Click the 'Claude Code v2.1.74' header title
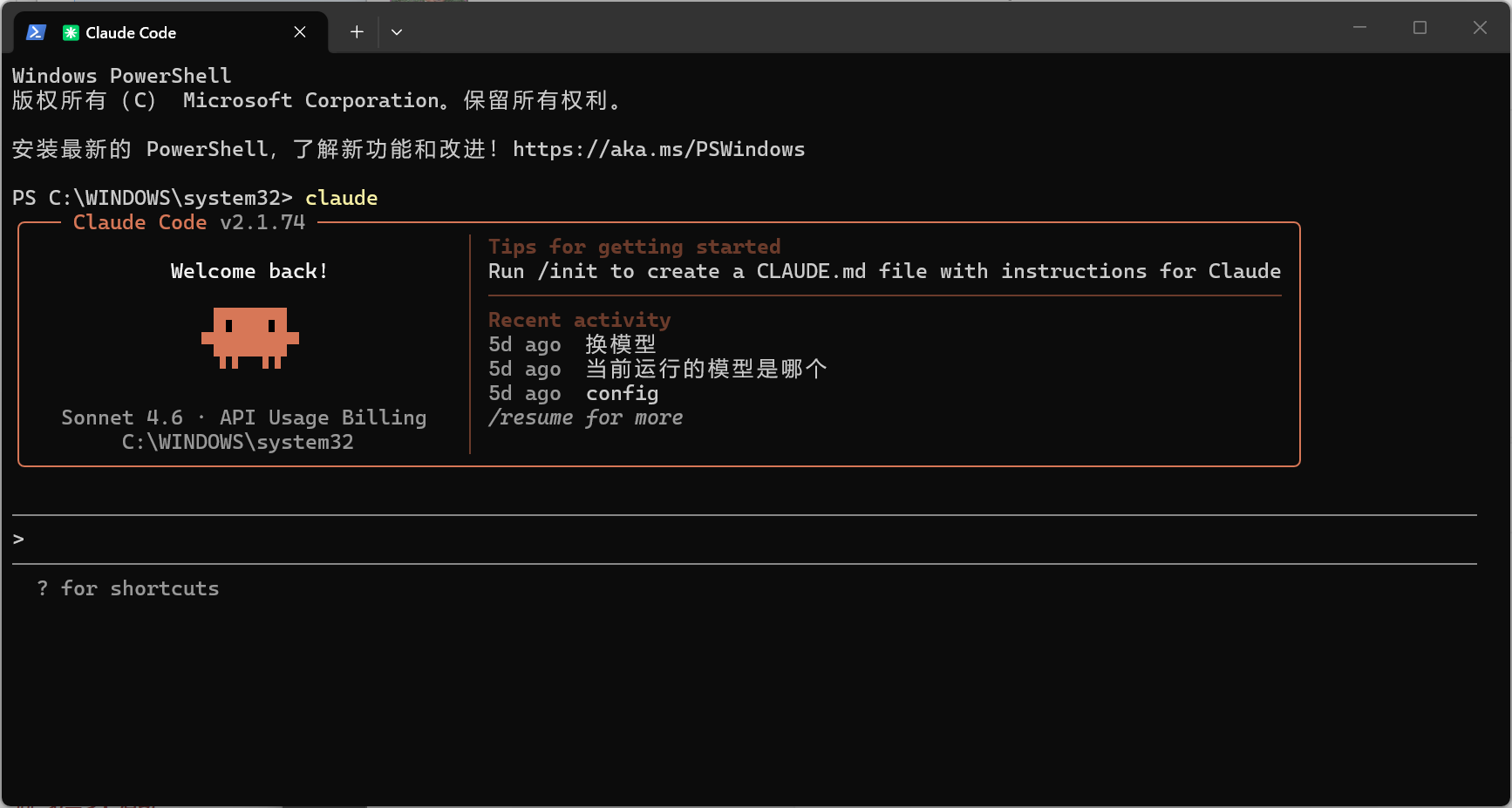Screen dimensions: 1512x808 (x=188, y=222)
